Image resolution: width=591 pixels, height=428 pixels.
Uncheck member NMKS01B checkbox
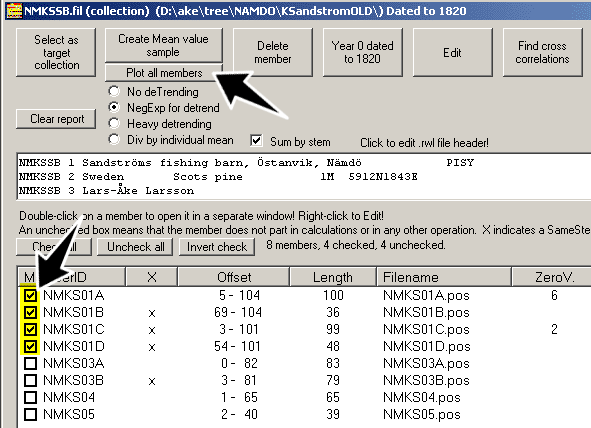pyautogui.click(x=30, y=312)
